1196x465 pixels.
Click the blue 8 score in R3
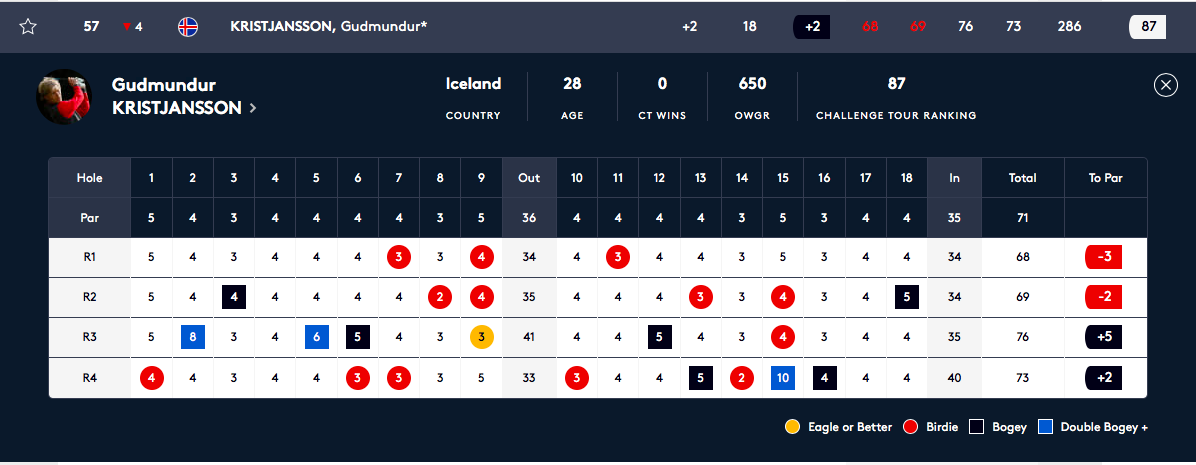pos(193,337)
